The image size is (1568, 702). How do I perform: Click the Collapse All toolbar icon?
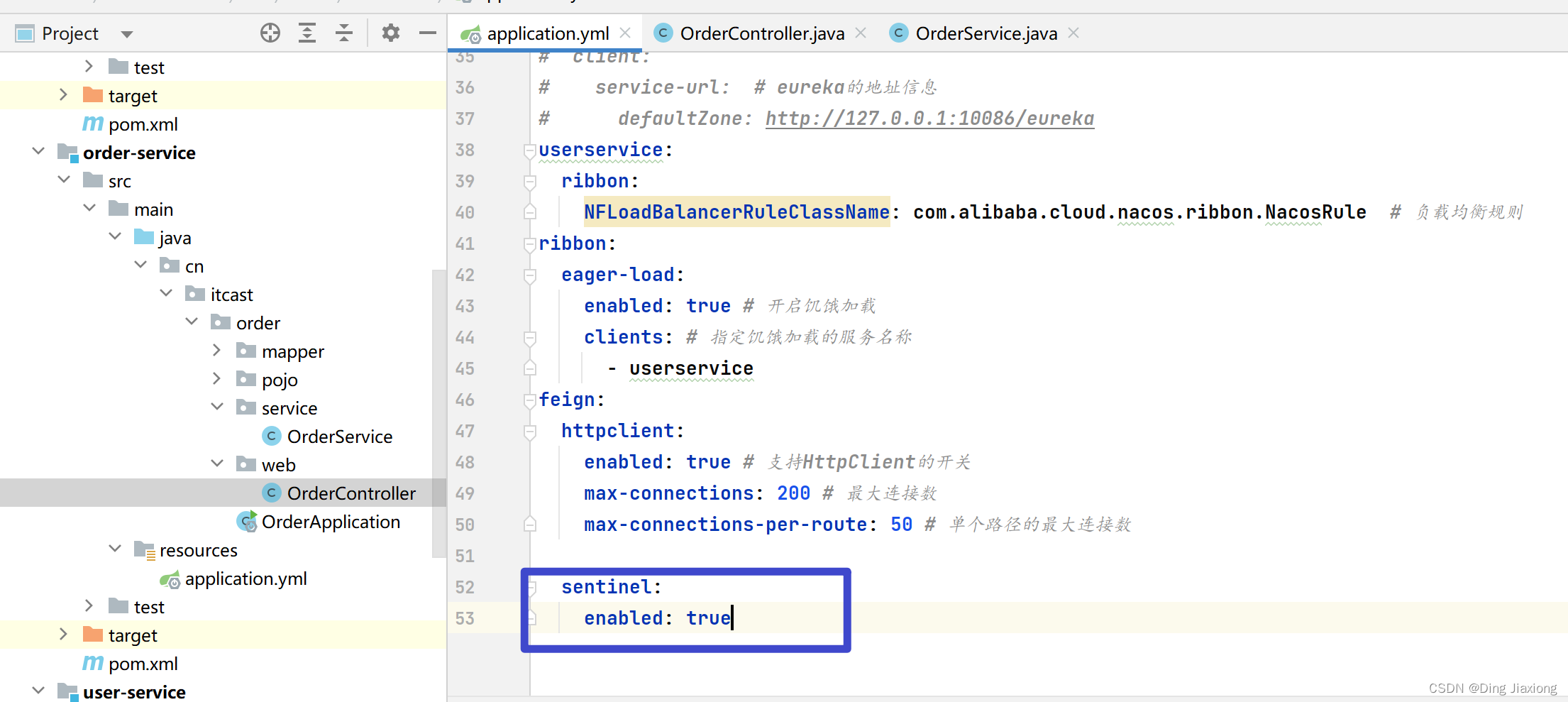(x=344, y=33)
